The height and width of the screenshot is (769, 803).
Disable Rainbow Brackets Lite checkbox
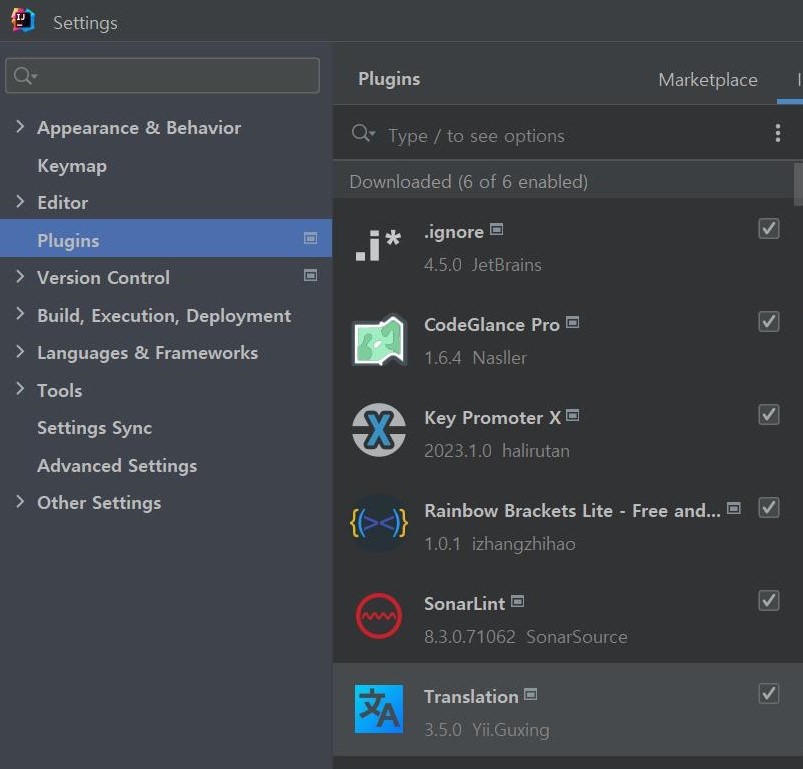(769, 507)
